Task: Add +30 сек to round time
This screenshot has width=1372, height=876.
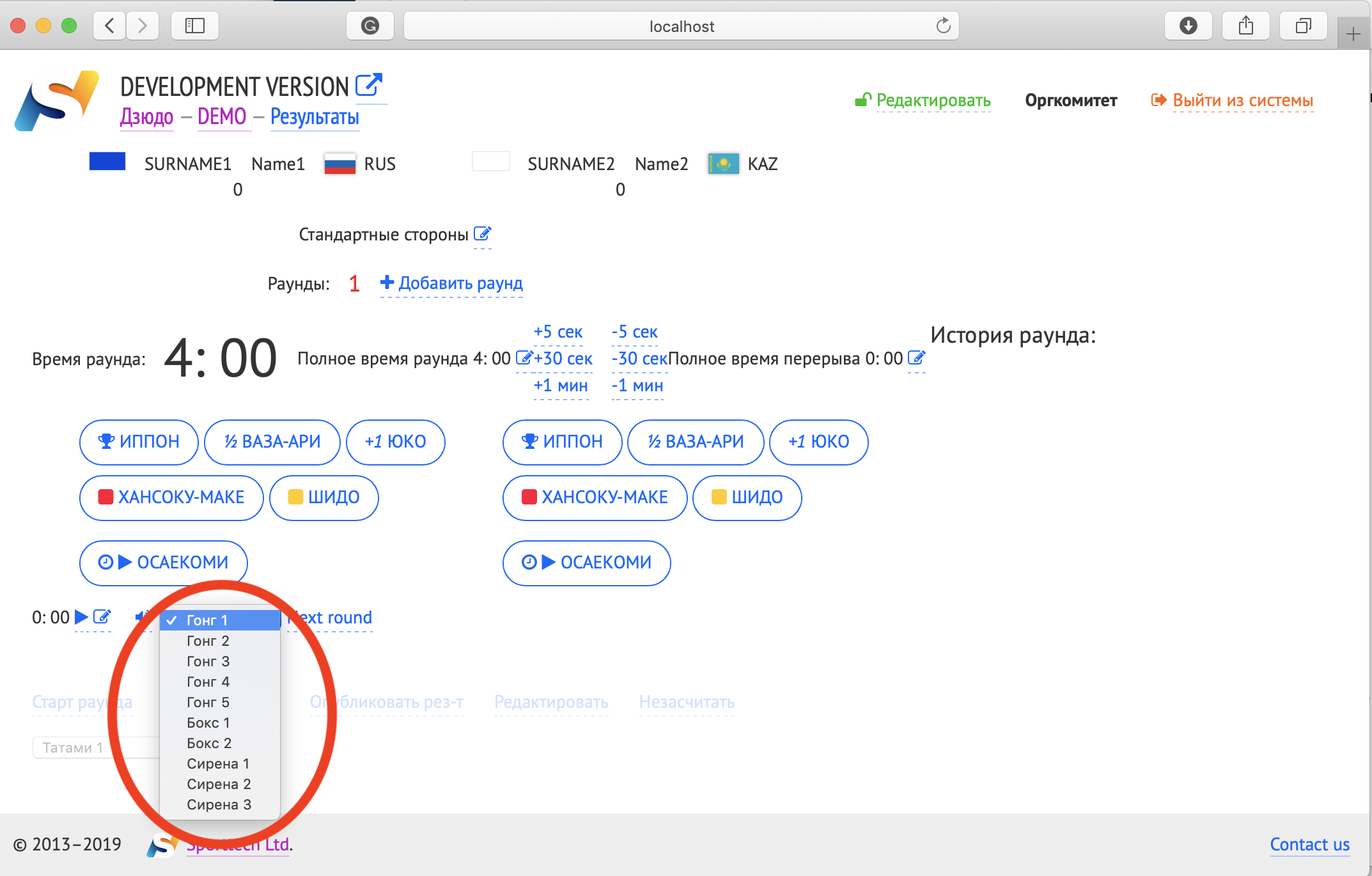Action: click(563, 359)
